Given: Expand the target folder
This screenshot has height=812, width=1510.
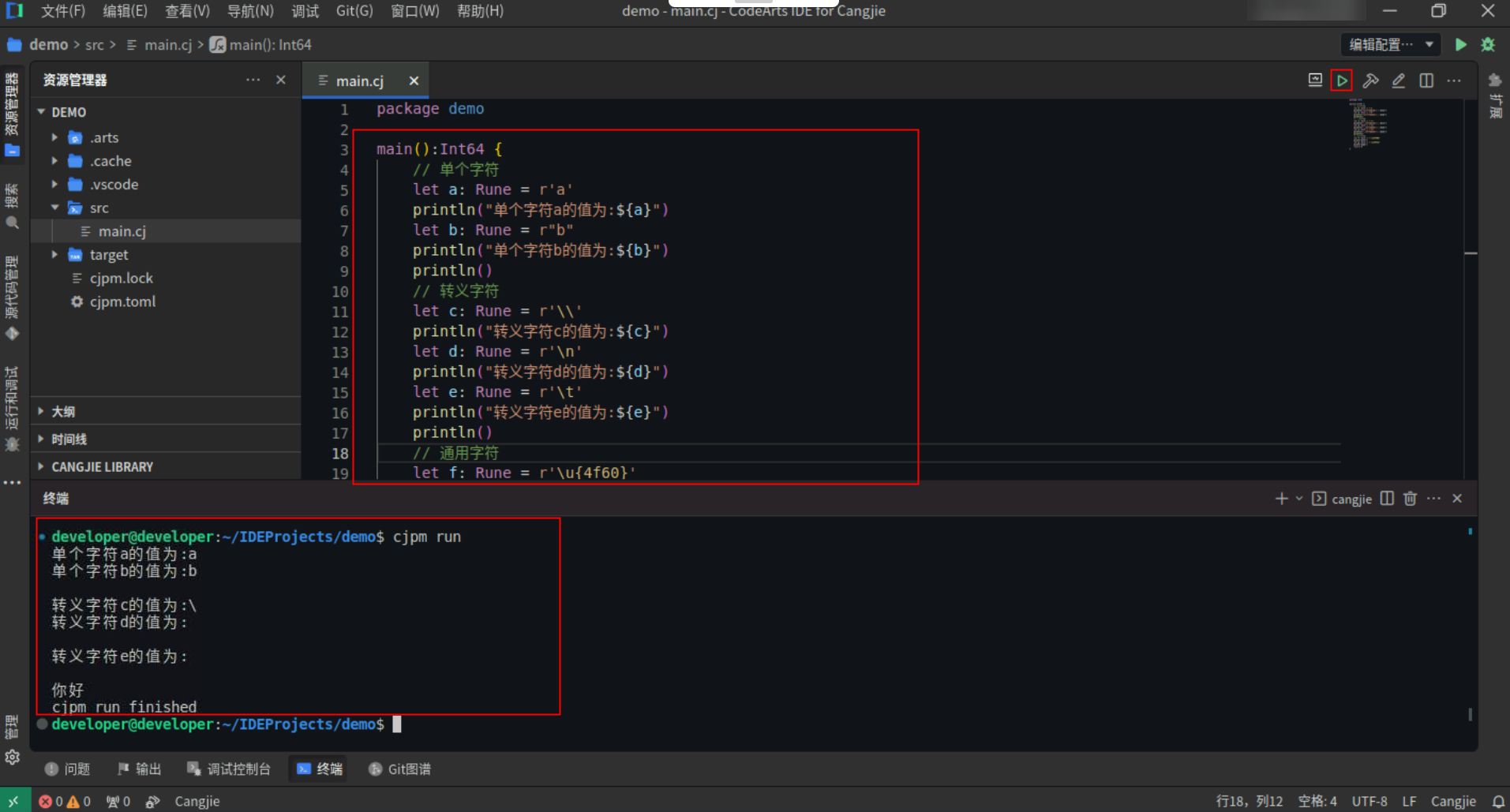Looking at the screenshot, I should 54,255.
